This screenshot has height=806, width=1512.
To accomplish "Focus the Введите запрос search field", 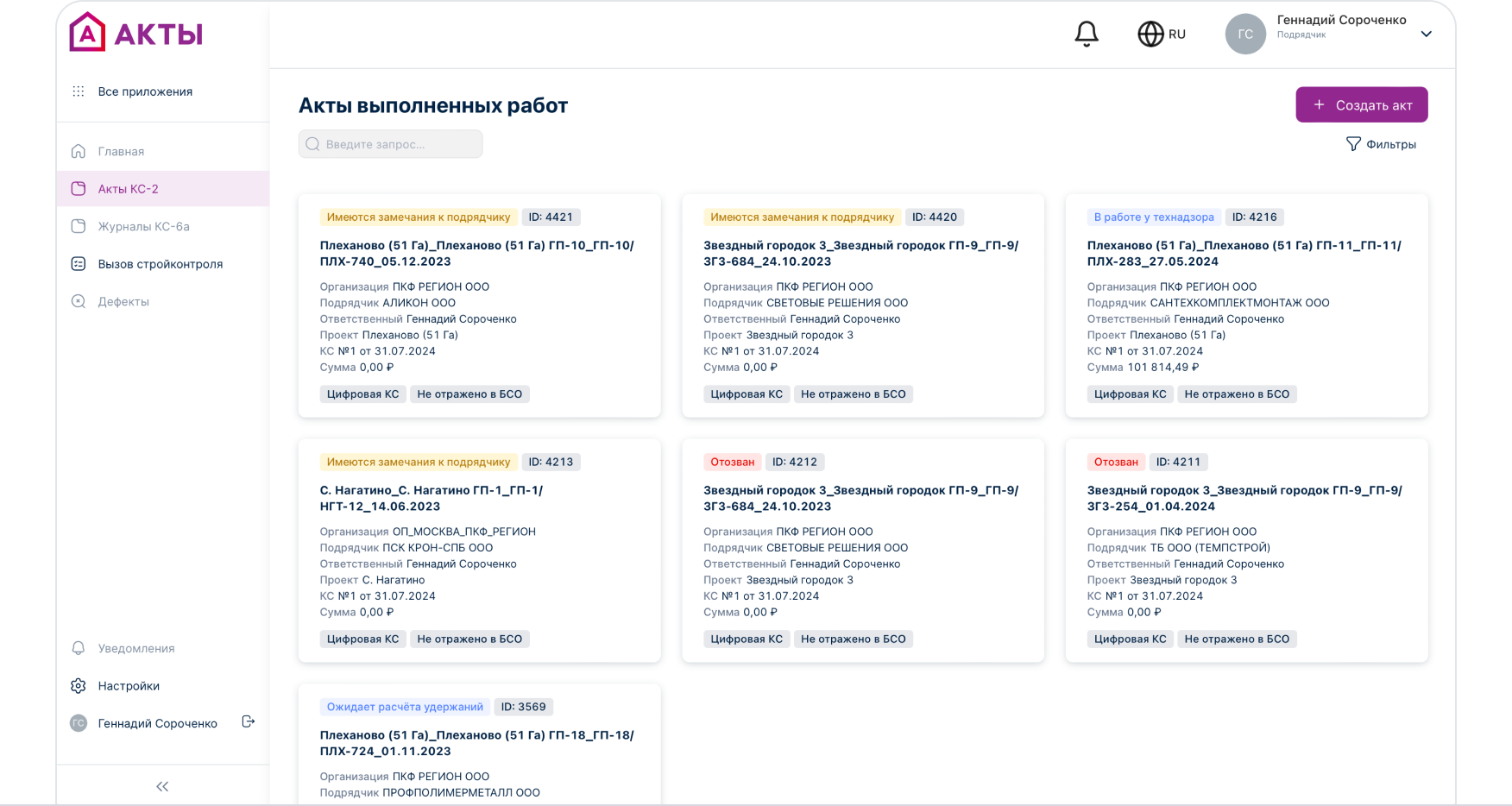I will click(x=390, y=144).
